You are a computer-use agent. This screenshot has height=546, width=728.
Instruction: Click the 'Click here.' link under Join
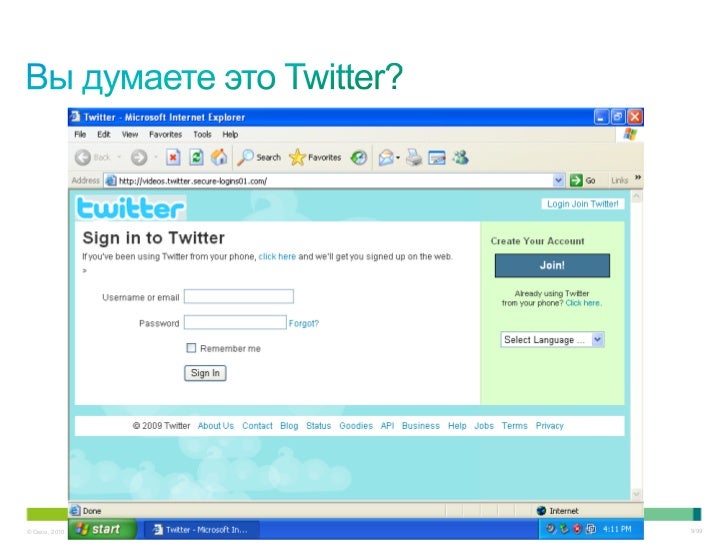(584, 303)
